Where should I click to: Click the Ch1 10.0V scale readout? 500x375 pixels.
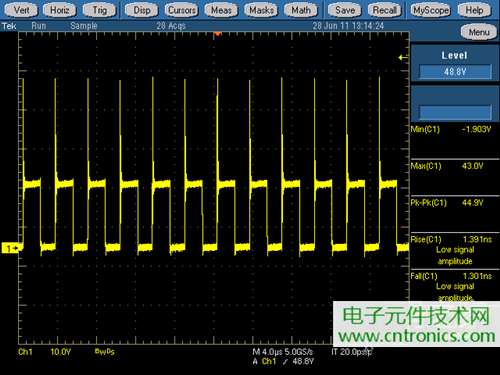point(45,352)
